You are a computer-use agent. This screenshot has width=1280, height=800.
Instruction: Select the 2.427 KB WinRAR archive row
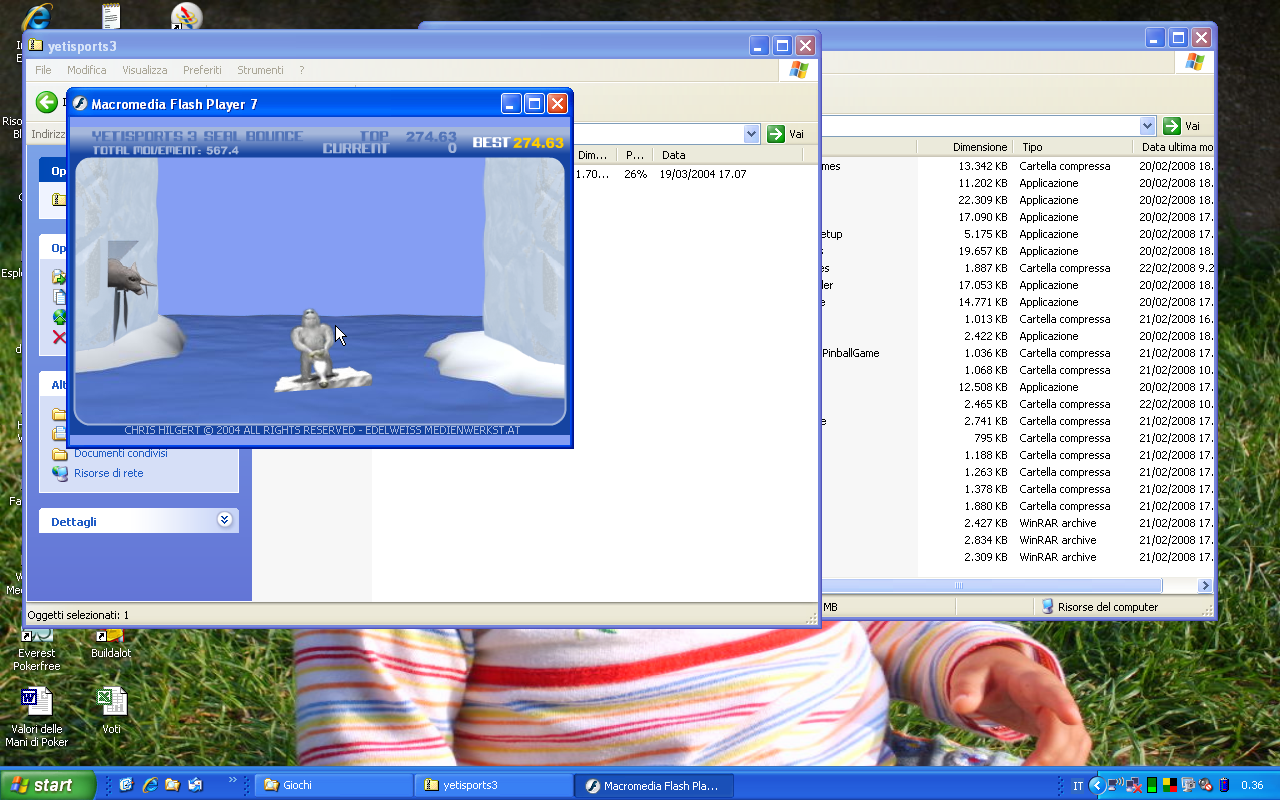pos(1016,523)
